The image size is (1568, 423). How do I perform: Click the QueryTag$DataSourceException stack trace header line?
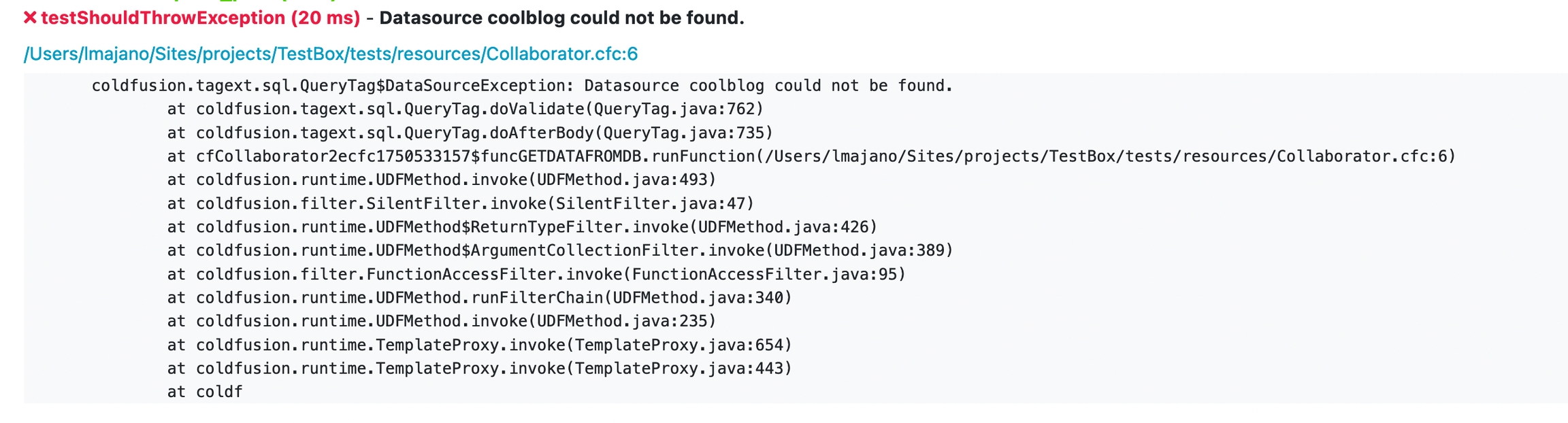click(522, 86)
